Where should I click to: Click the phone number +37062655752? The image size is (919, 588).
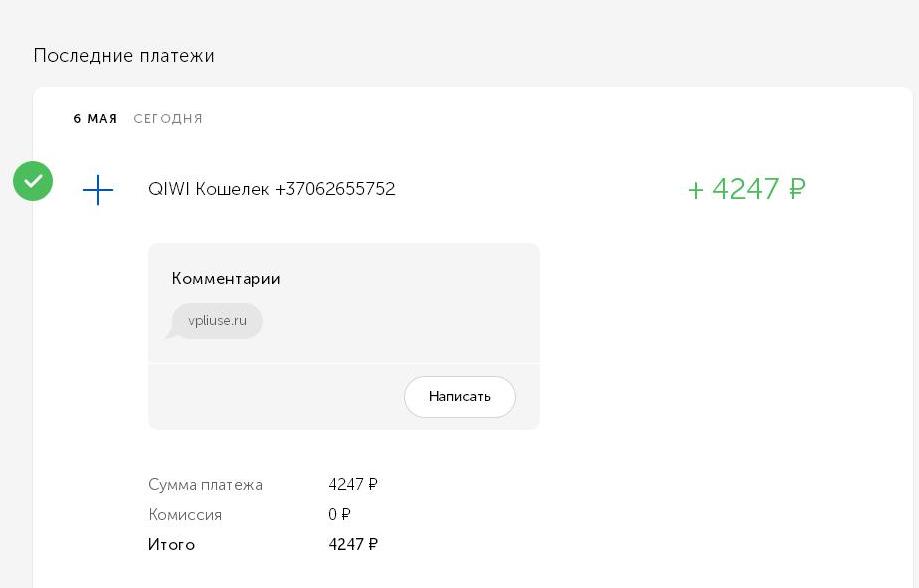click(335, 189)
